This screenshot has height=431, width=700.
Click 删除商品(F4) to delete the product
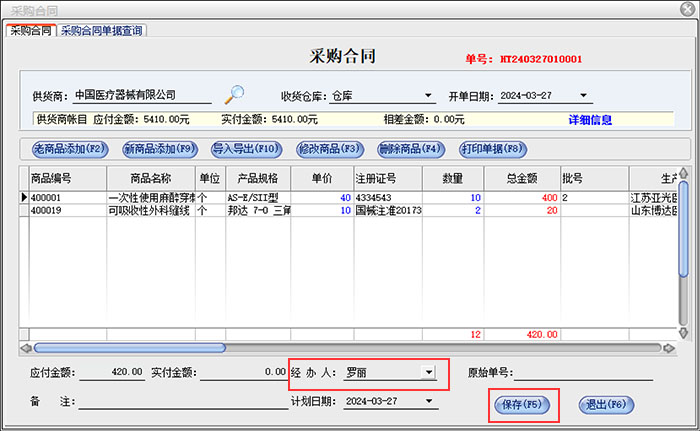[409, 149]
